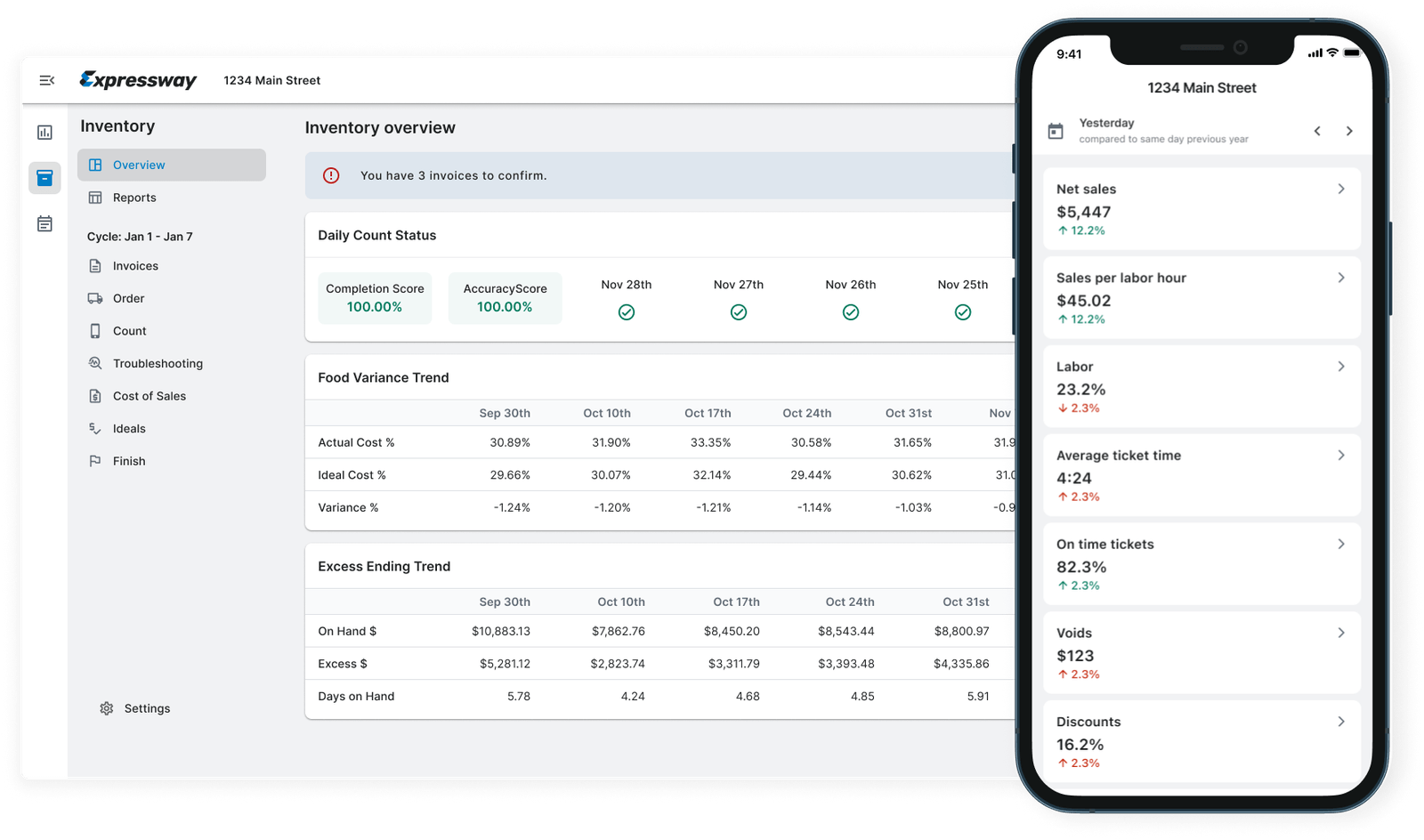Open Cost of Sales invoice icon
1424x840 pixels.
tap(95, 395)
